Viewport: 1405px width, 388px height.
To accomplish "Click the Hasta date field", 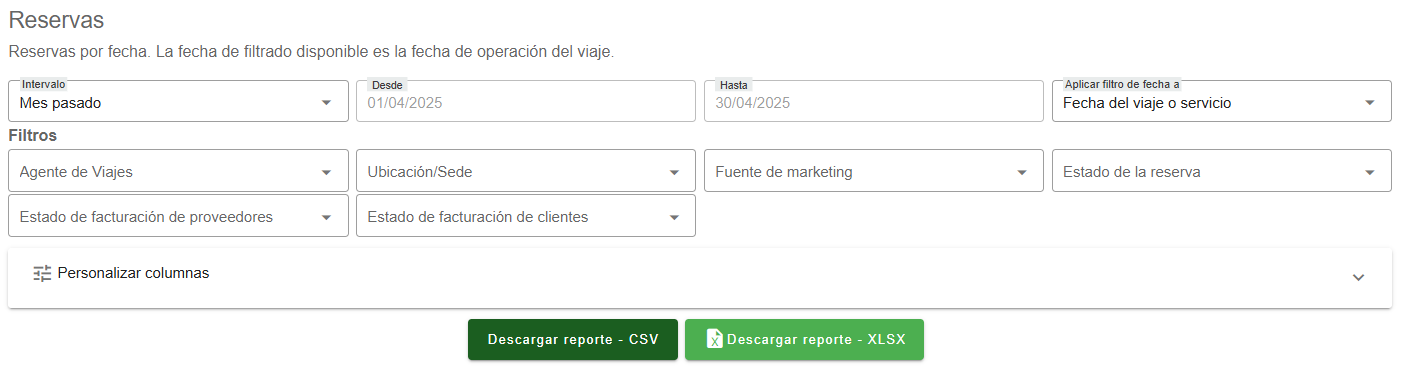I will pos(874,101).
